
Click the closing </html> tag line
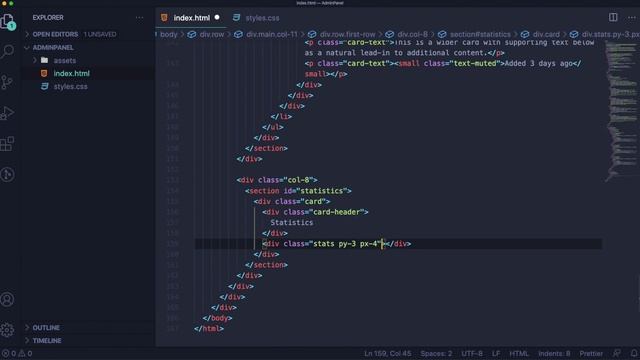pyautogui.click(x=209, y=329)
